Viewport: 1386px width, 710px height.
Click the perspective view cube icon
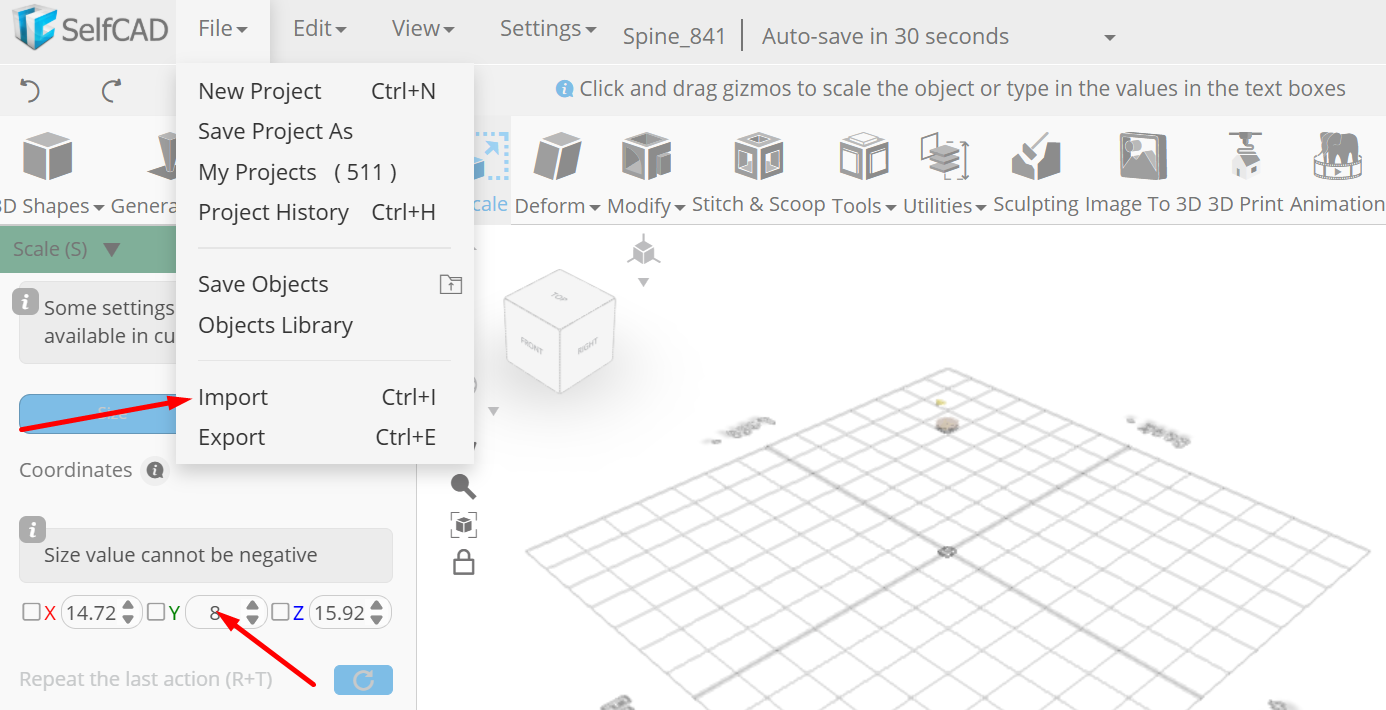(x=643, y=250)
